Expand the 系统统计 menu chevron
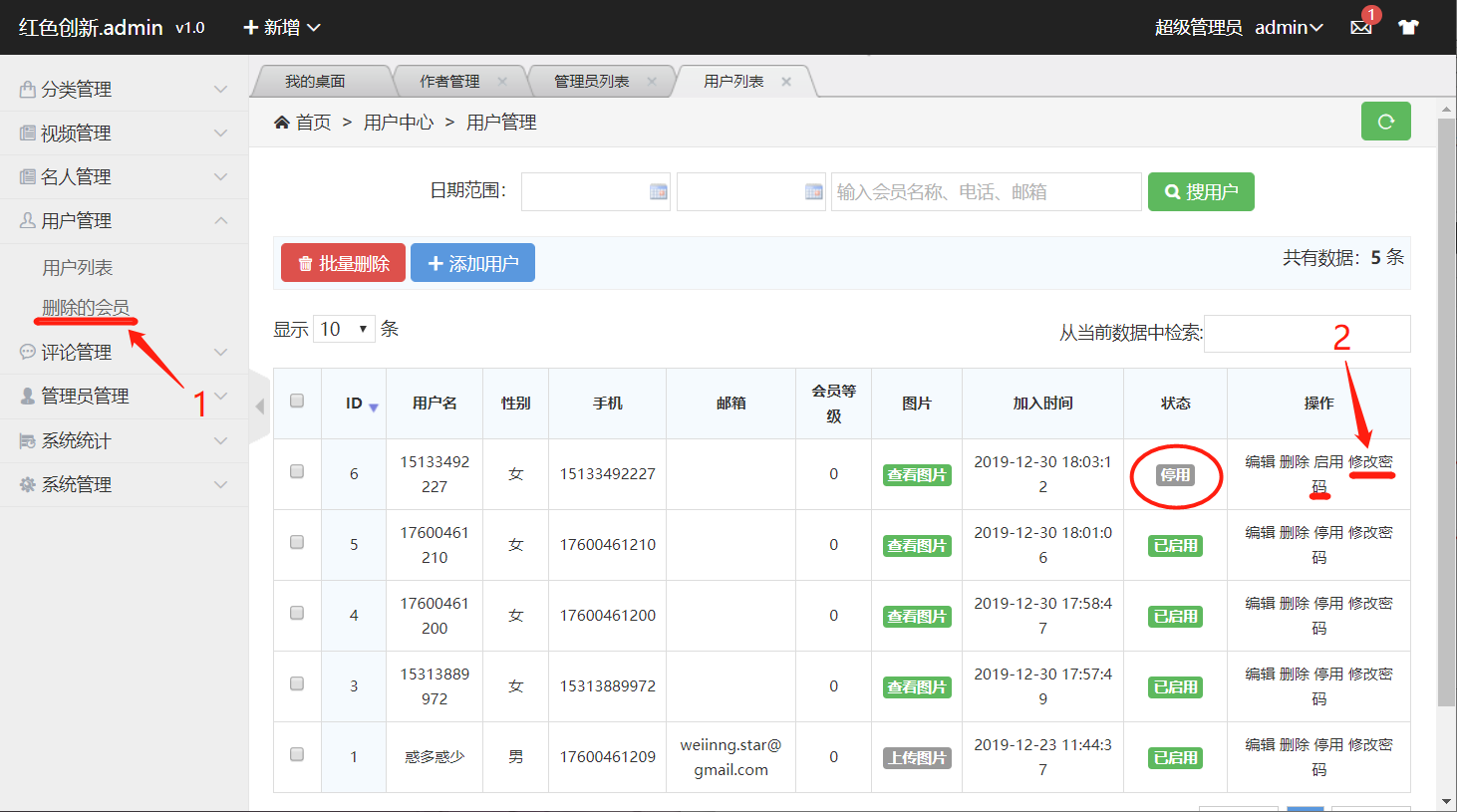 pos(221,440)
